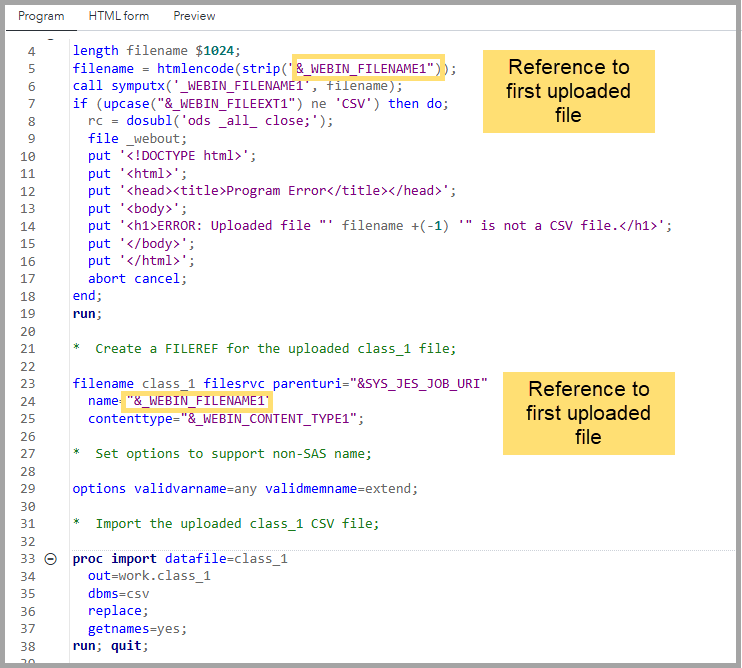
Task: Click line number 4 in the gutter
Action: pyautogui.click(x=30, y=51)
